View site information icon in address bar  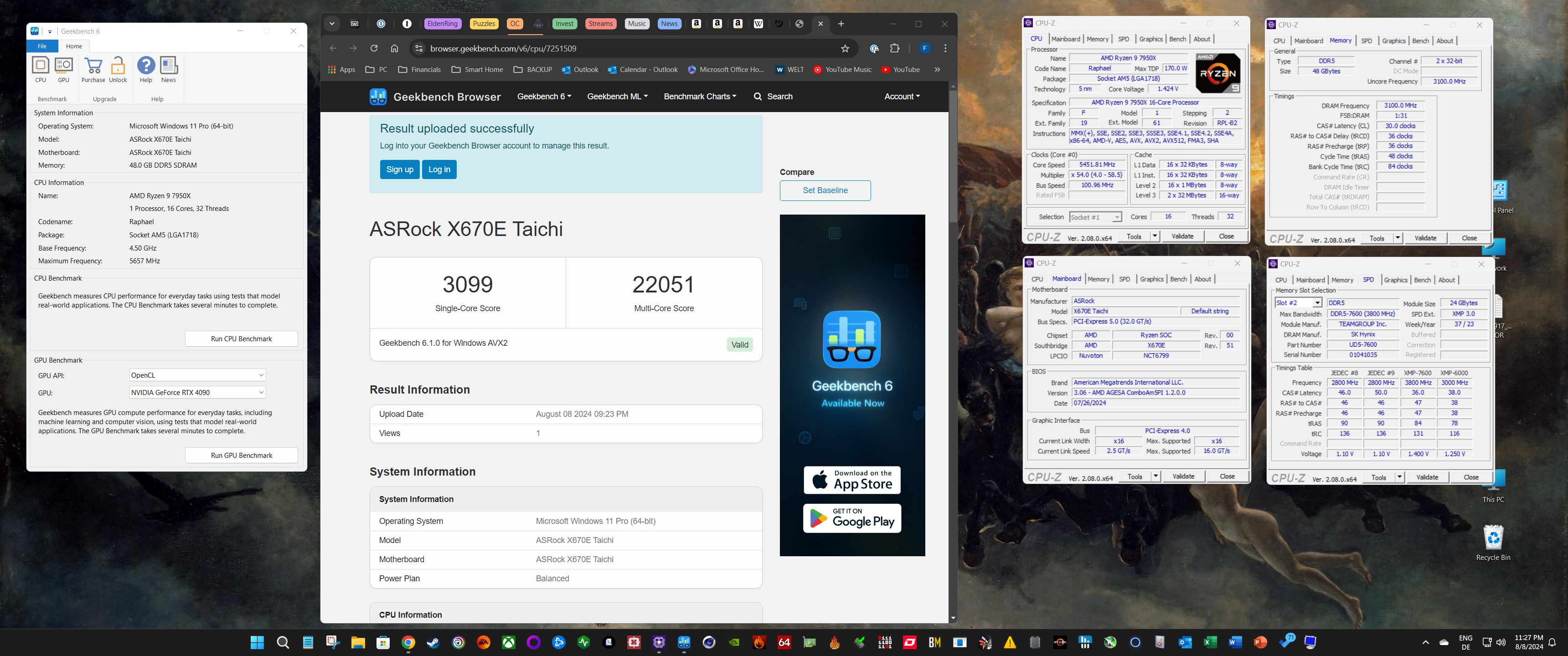[418, 49]
